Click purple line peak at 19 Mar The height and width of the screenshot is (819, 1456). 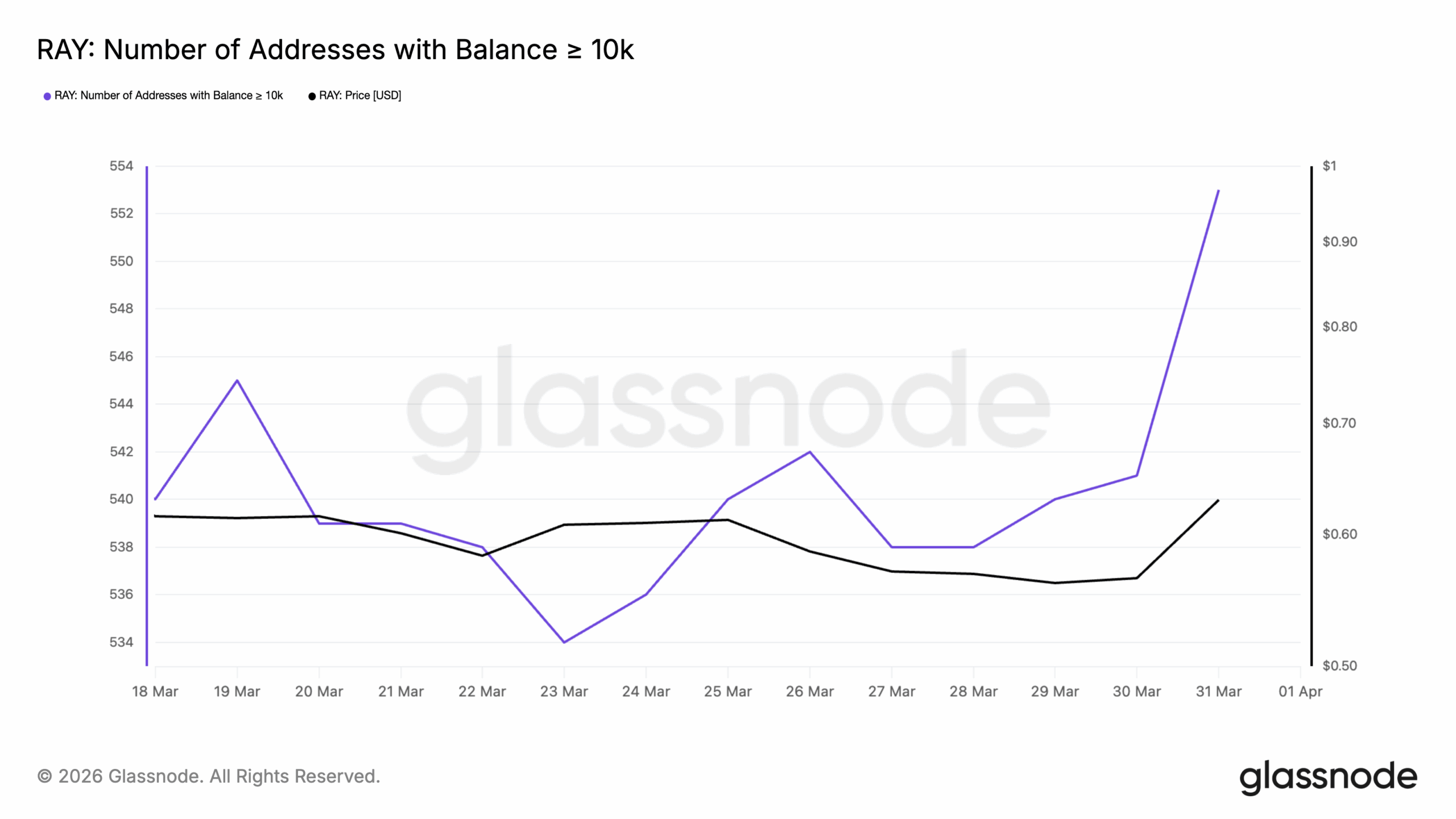(x=237, y=380)
